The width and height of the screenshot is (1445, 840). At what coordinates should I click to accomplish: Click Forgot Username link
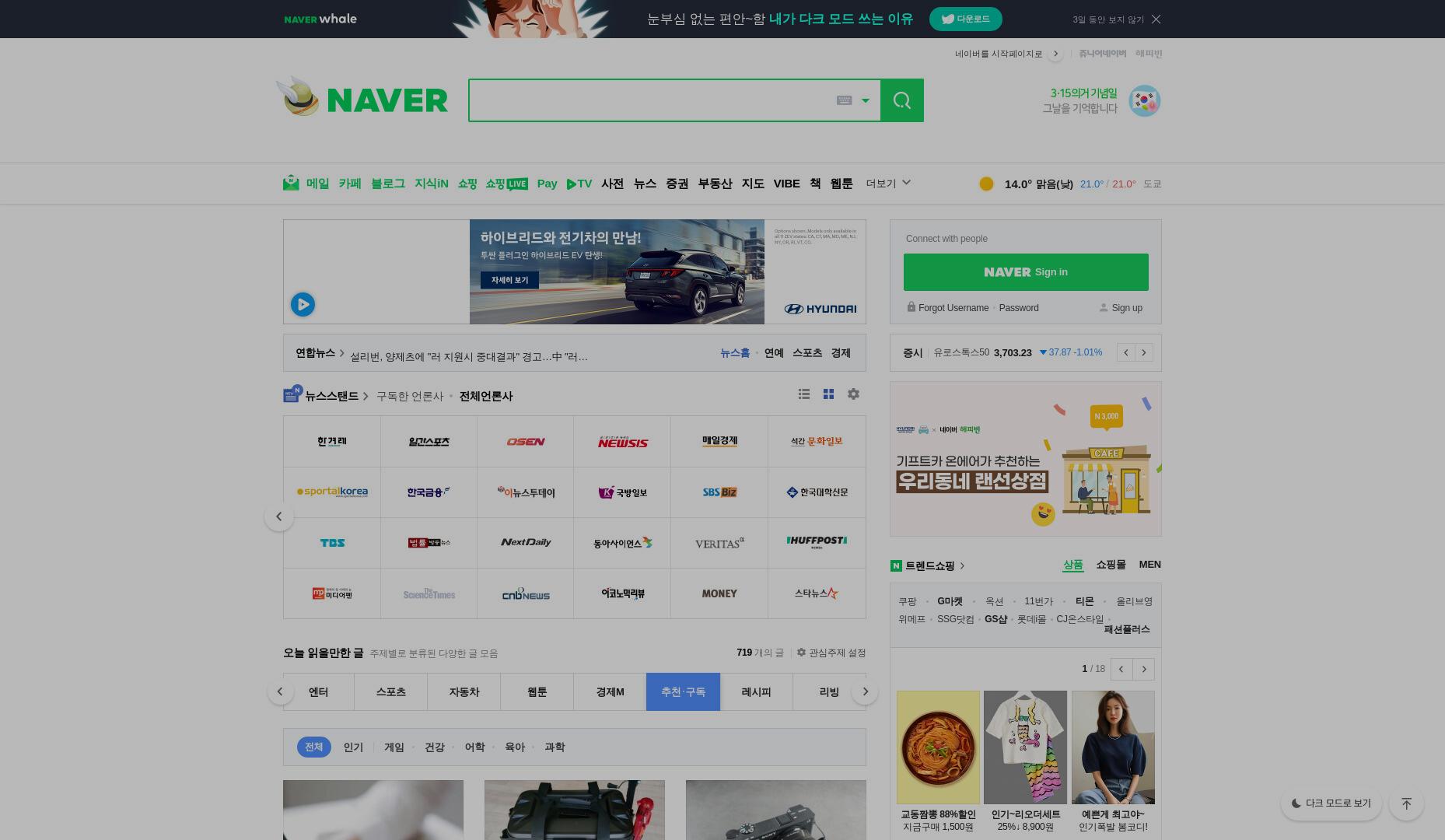point(953,308)
